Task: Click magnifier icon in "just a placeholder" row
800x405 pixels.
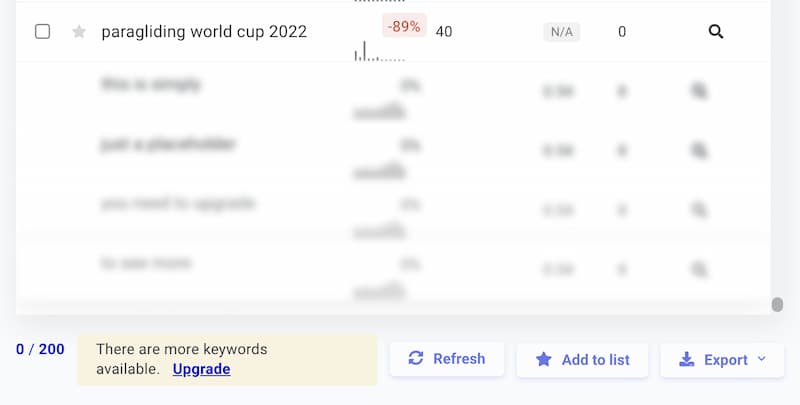Action: [x=699, y=151]
